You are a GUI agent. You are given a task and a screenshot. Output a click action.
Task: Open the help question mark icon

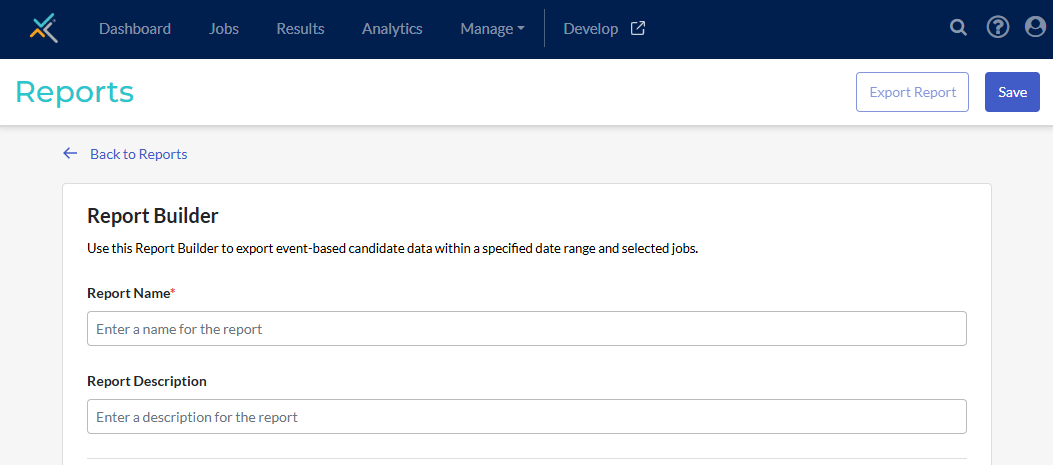[x=998, y=28]
